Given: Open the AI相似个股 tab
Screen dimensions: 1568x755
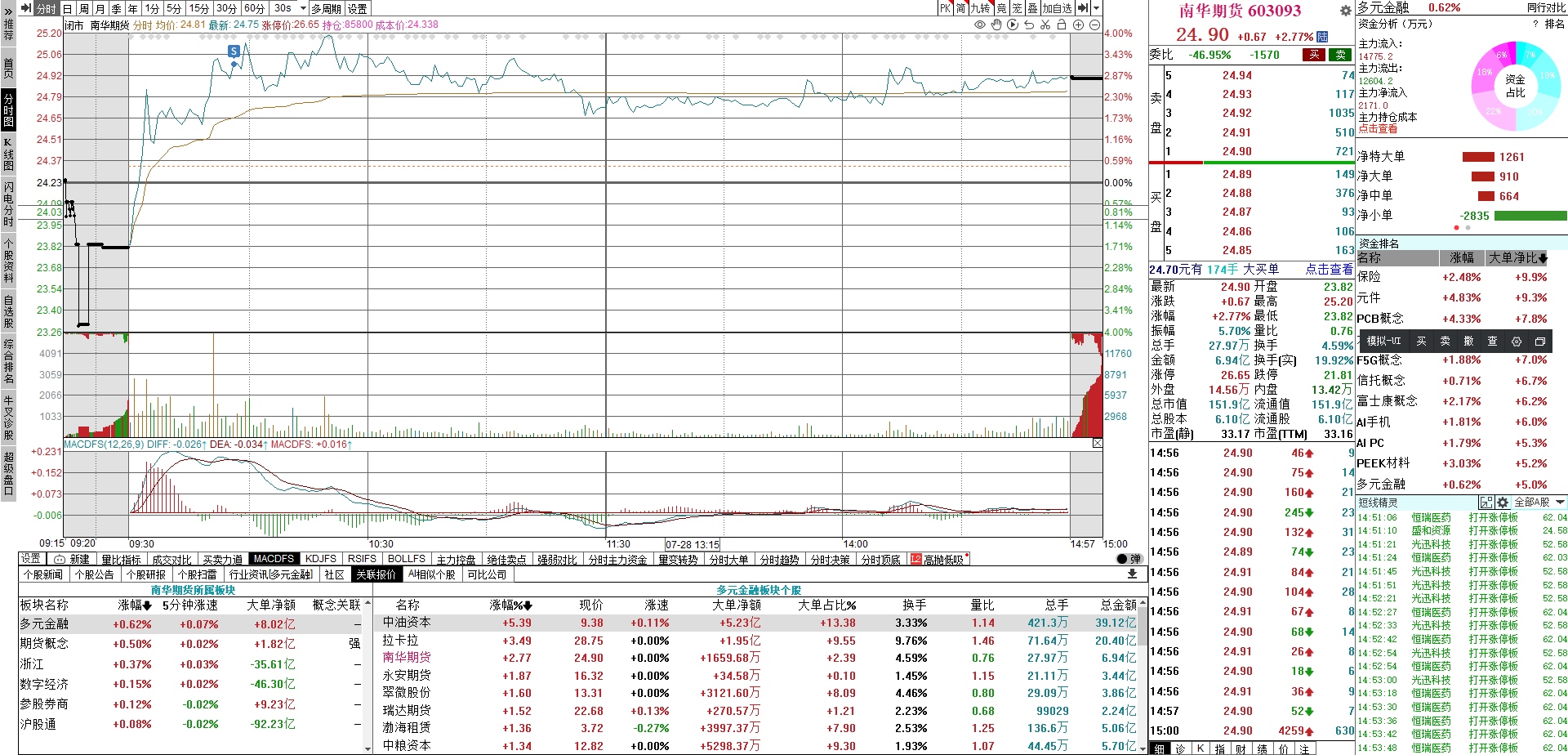Looking at the screenshot, I should coord(431,574).
